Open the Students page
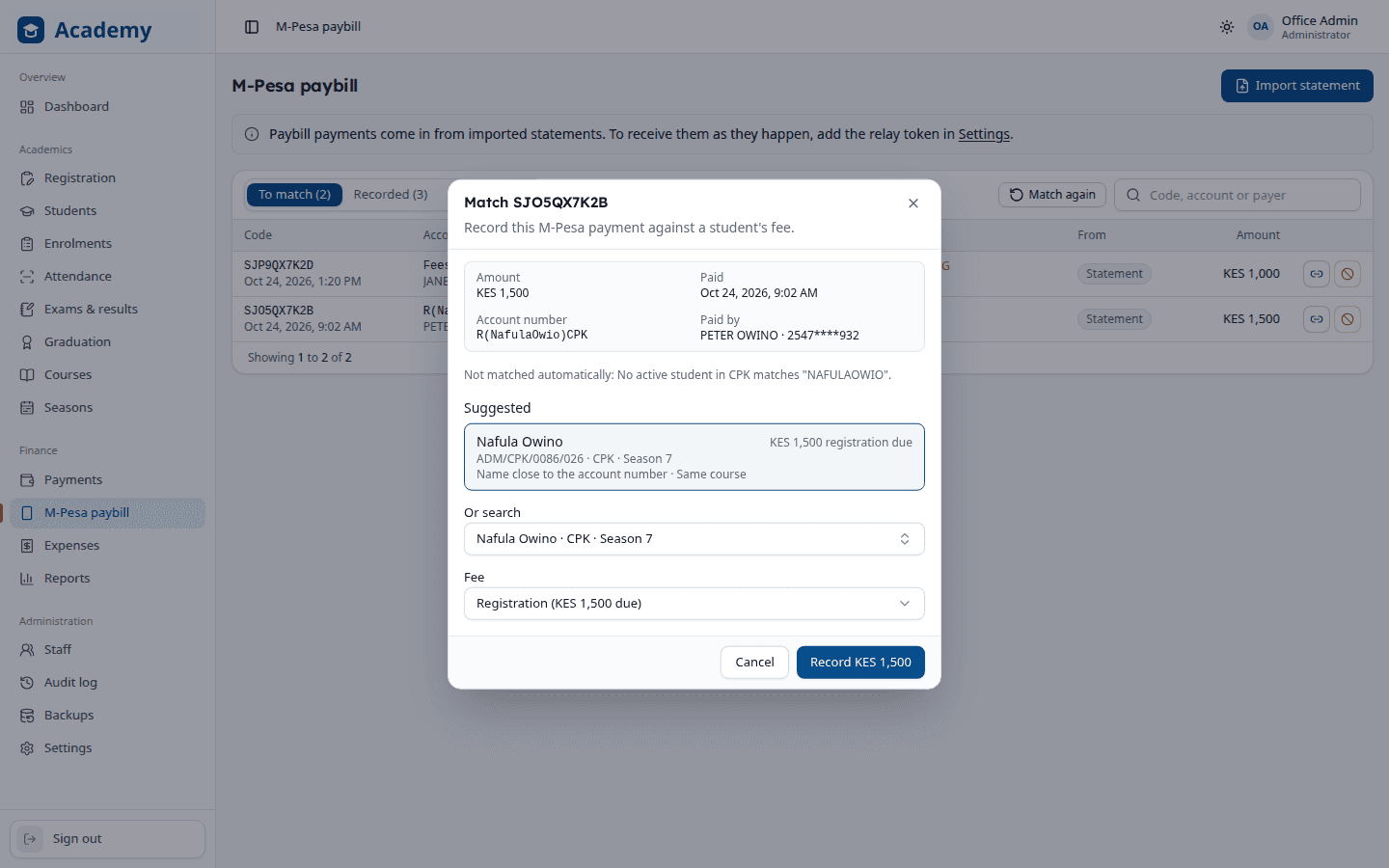 click(x=107, y=211)
